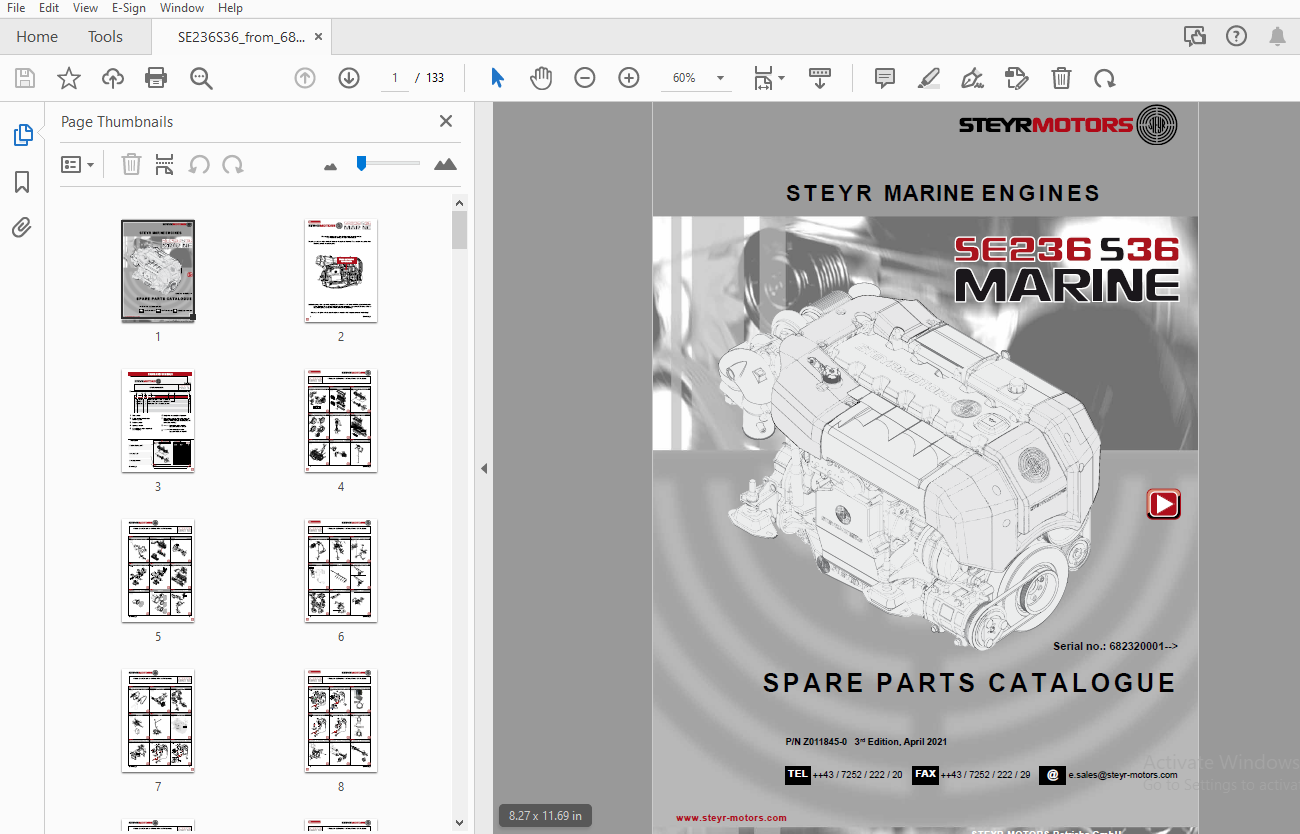The height and width of the screenshot is (834, 1300).
Task: Select the highlight text pen tool
Action: [929, 78]
